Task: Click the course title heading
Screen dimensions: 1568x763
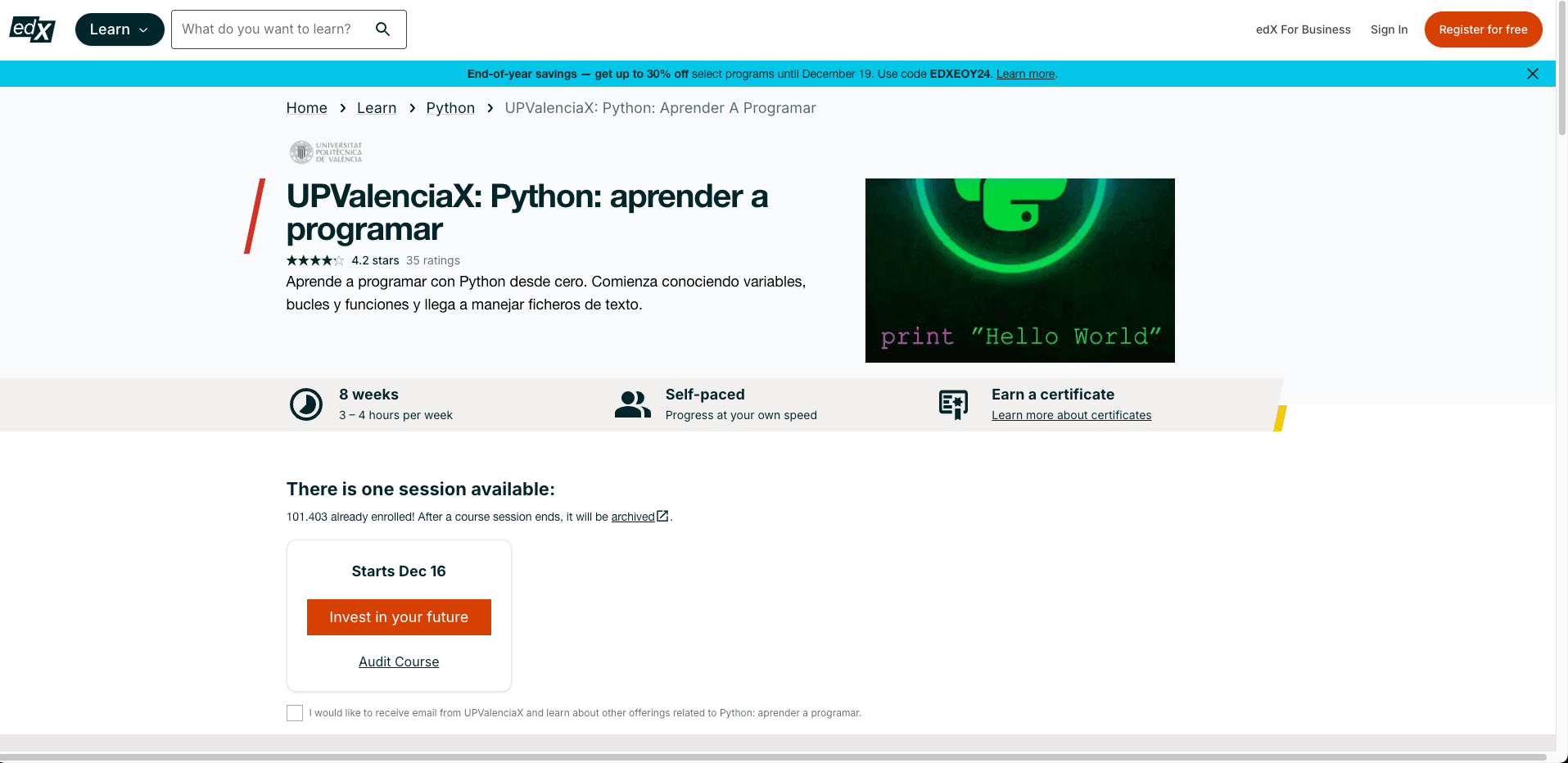Action: tap(527, 213)
